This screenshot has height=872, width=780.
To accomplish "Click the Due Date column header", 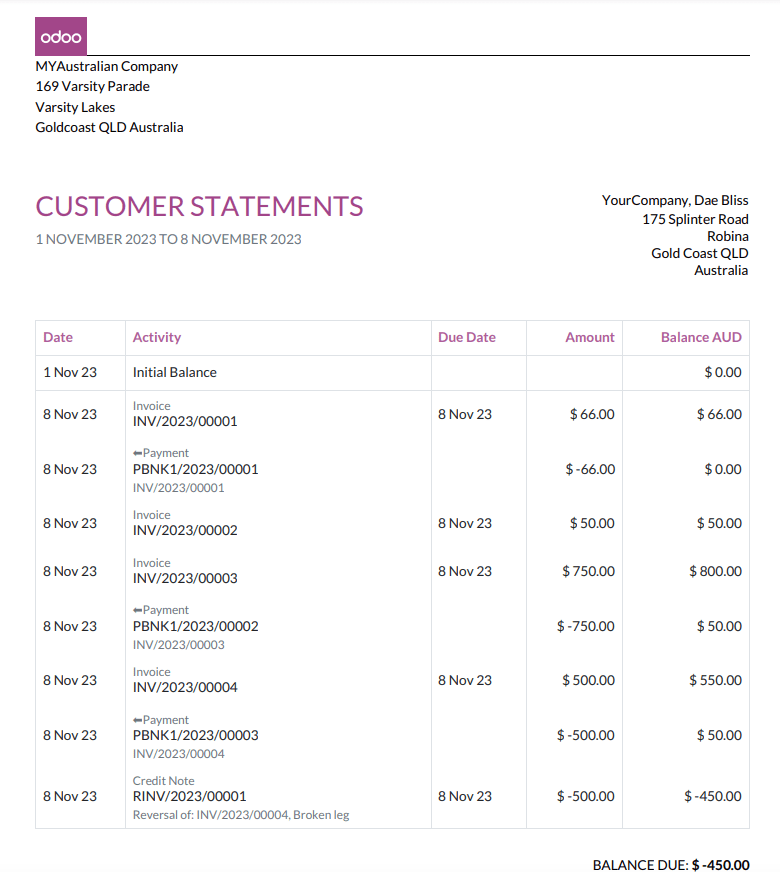I will (467, 338).
